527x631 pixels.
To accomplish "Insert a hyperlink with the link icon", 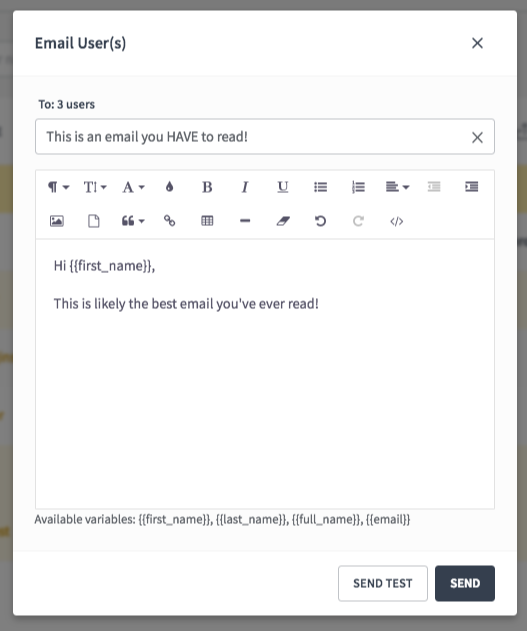I will pos(169,221).
